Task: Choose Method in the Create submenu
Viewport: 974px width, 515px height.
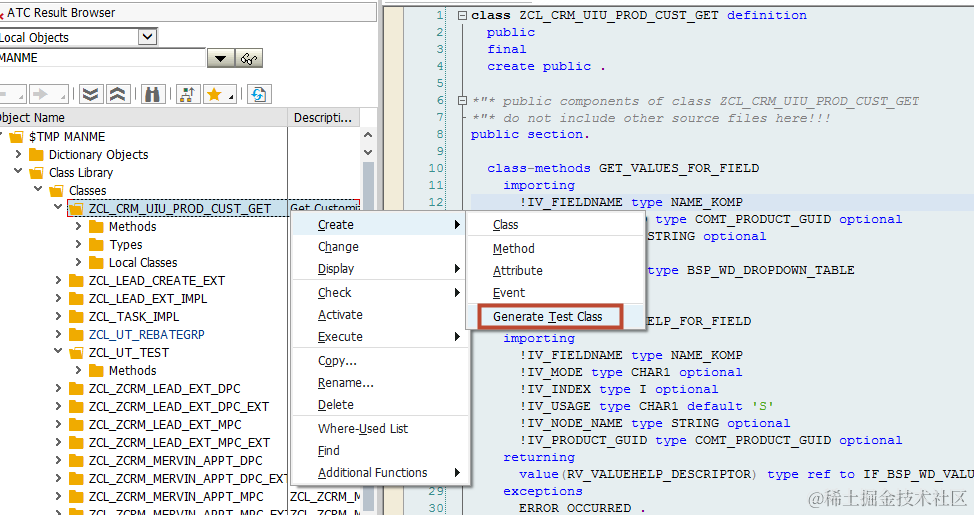Action: [x=556, y=248]
